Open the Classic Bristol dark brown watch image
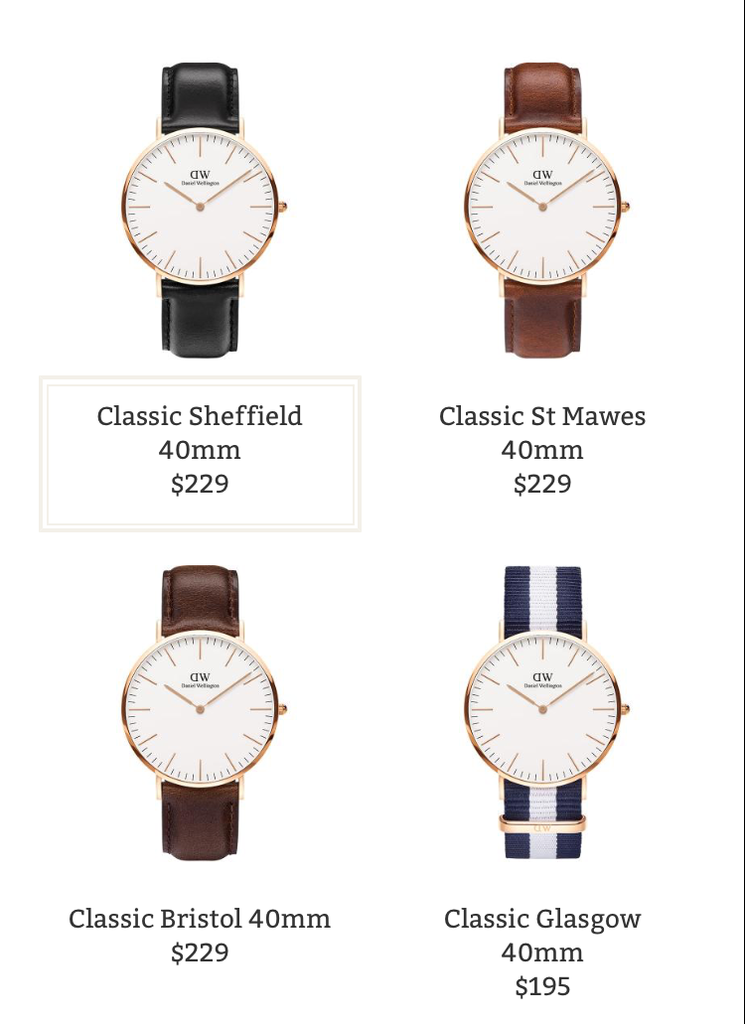This screenshot has height=1024, width=745. click(202, 712)
